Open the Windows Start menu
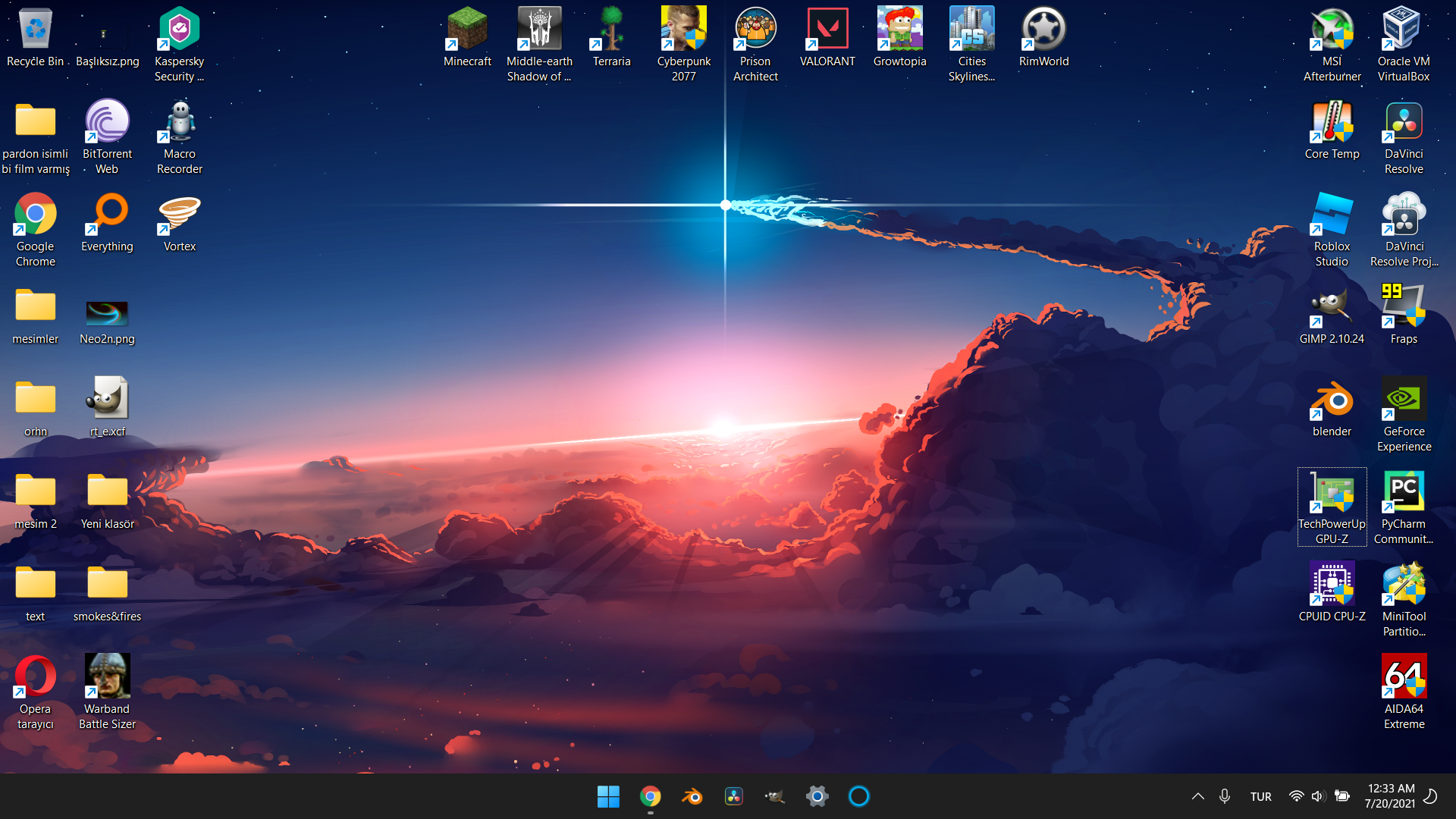 tap(608, 796)
